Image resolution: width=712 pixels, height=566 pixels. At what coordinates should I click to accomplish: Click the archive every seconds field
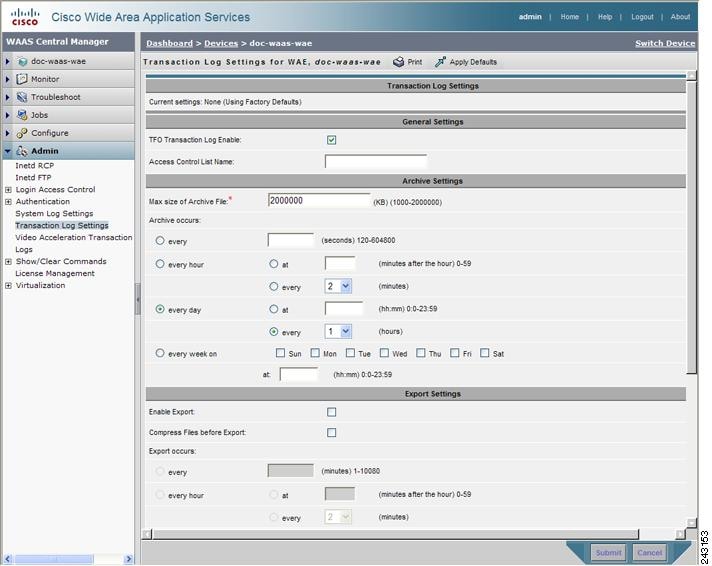coord(291,240)
